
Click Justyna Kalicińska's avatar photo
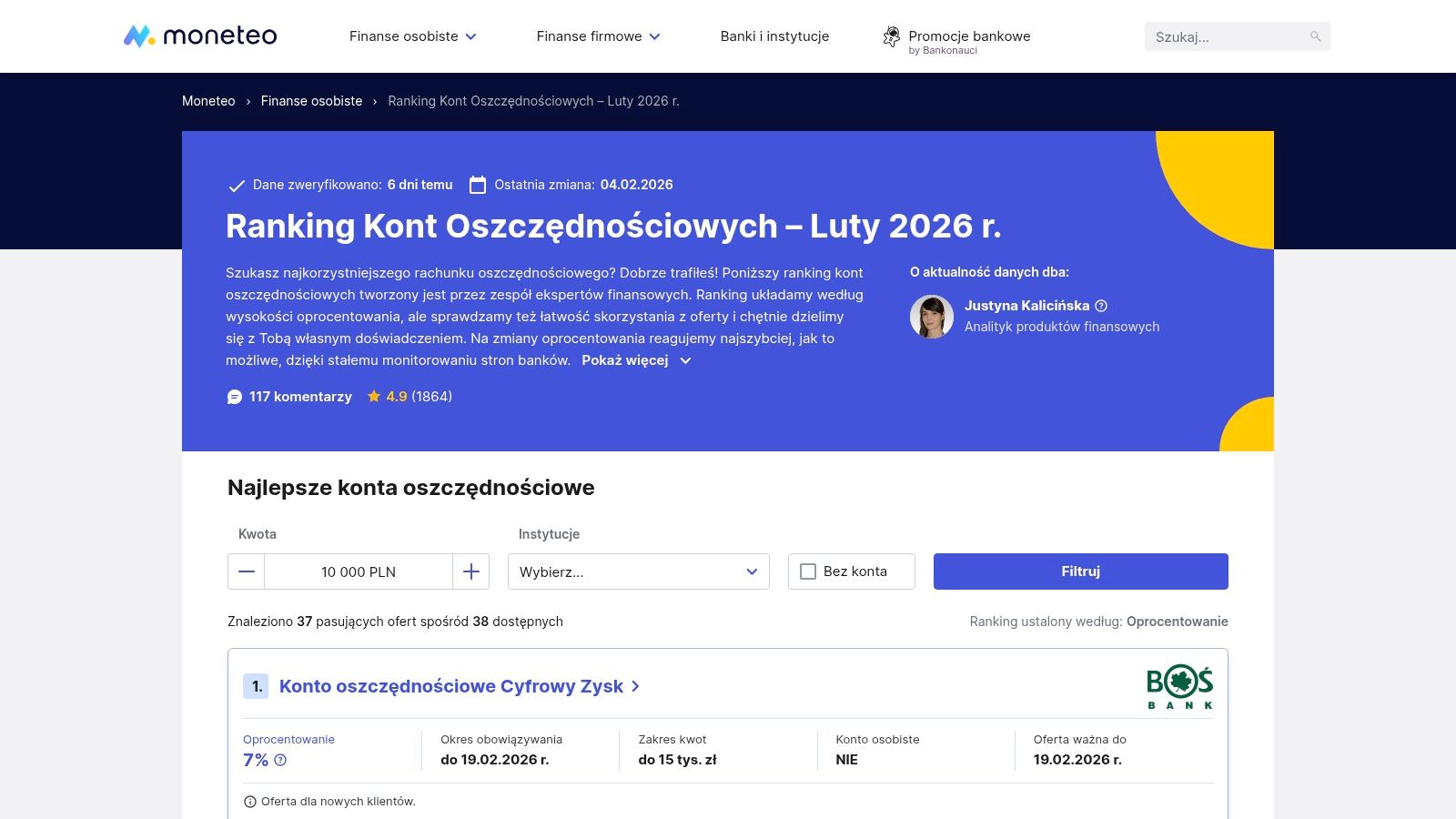click(x=932, y=317)
